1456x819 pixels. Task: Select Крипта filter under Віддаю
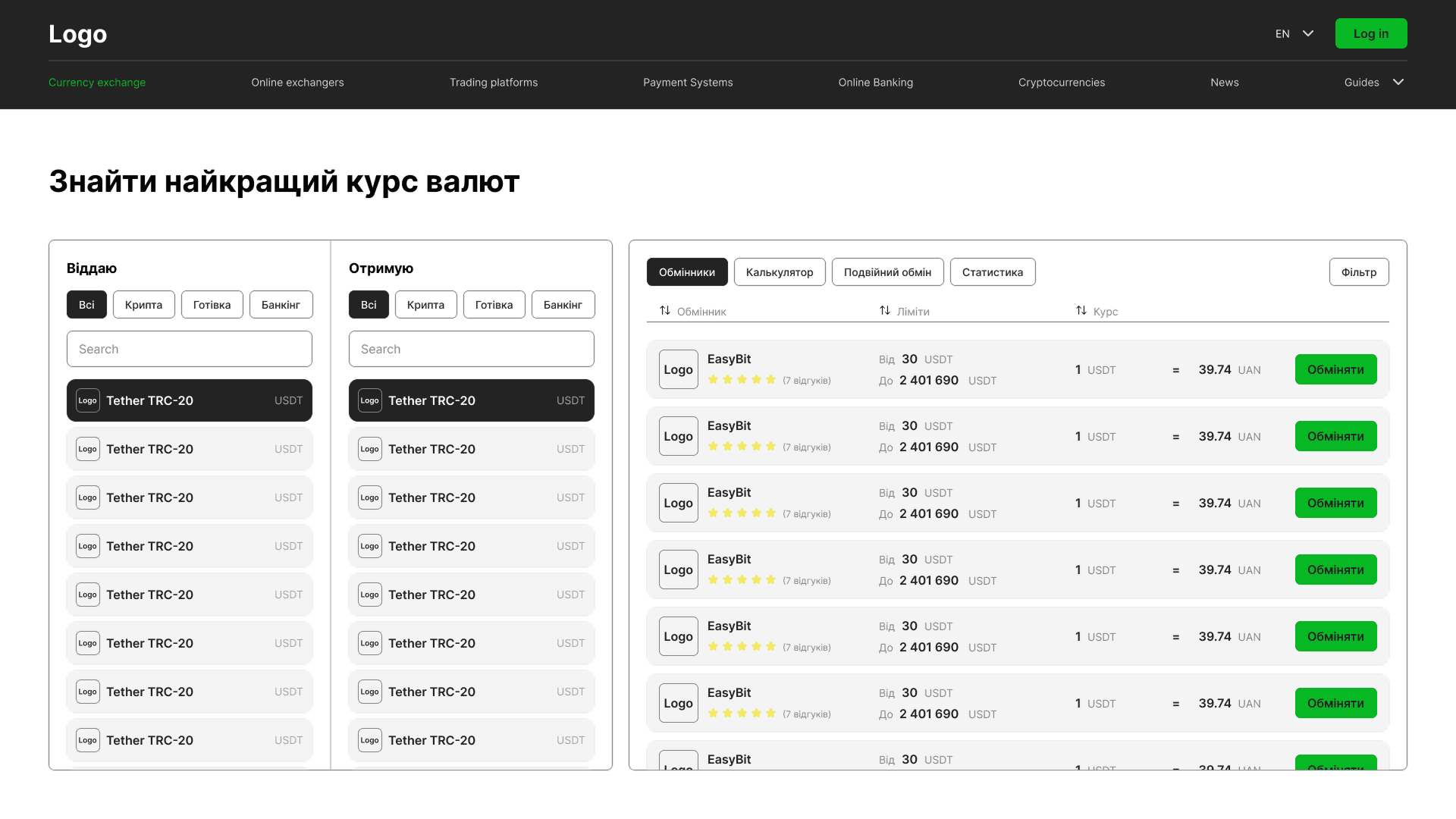pos(143,305)
